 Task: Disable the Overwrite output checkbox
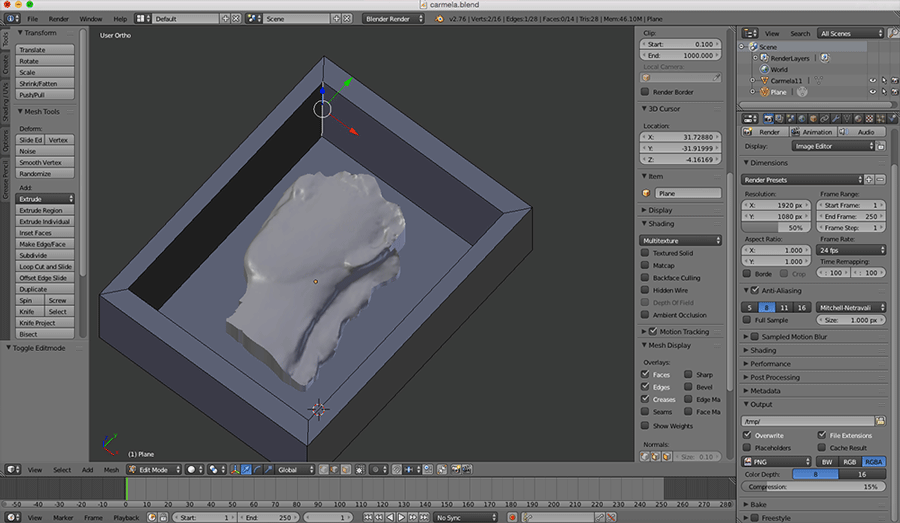747,435
